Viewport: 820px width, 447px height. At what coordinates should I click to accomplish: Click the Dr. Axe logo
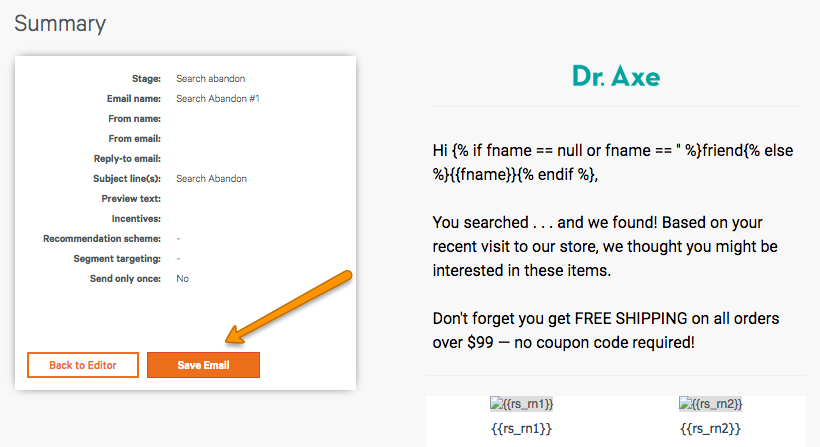click(x=616, y=76)
